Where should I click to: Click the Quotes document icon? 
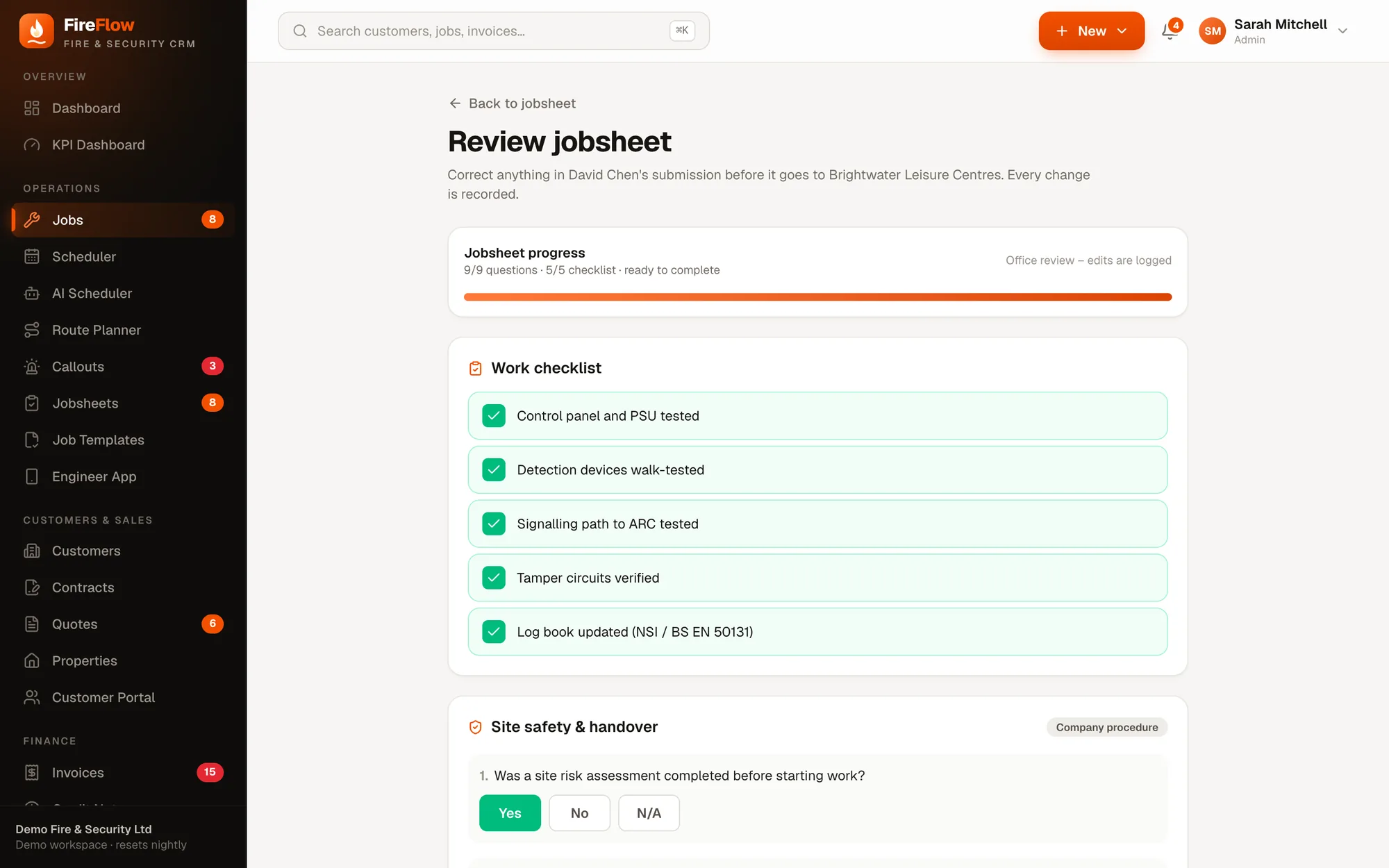tap(32, 624)
